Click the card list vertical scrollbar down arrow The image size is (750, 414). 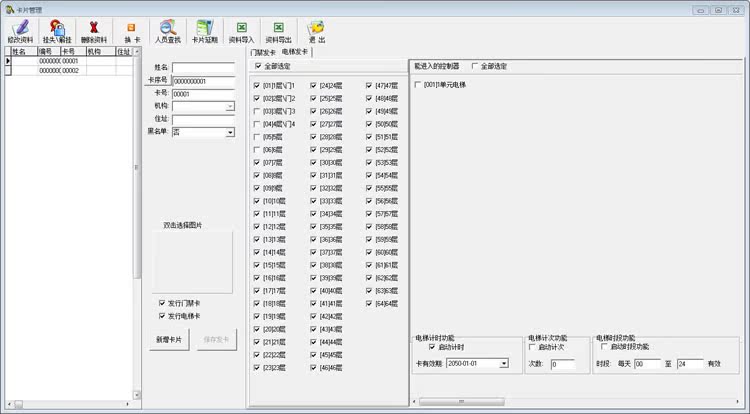(137, 395)
